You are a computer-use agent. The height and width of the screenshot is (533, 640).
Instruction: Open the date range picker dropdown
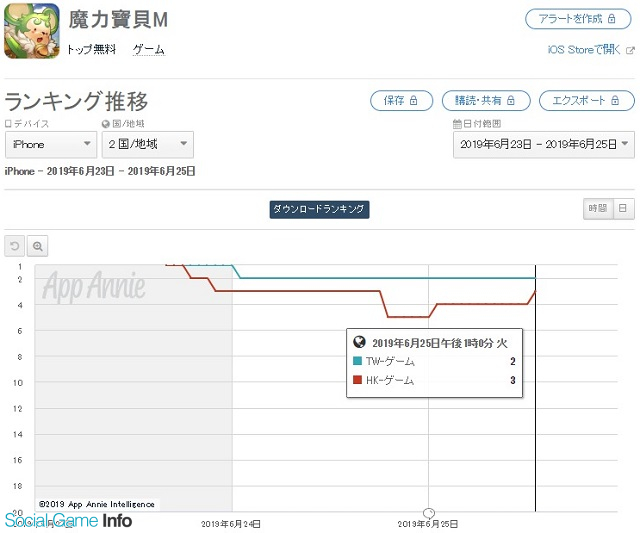tap(543, 145)
